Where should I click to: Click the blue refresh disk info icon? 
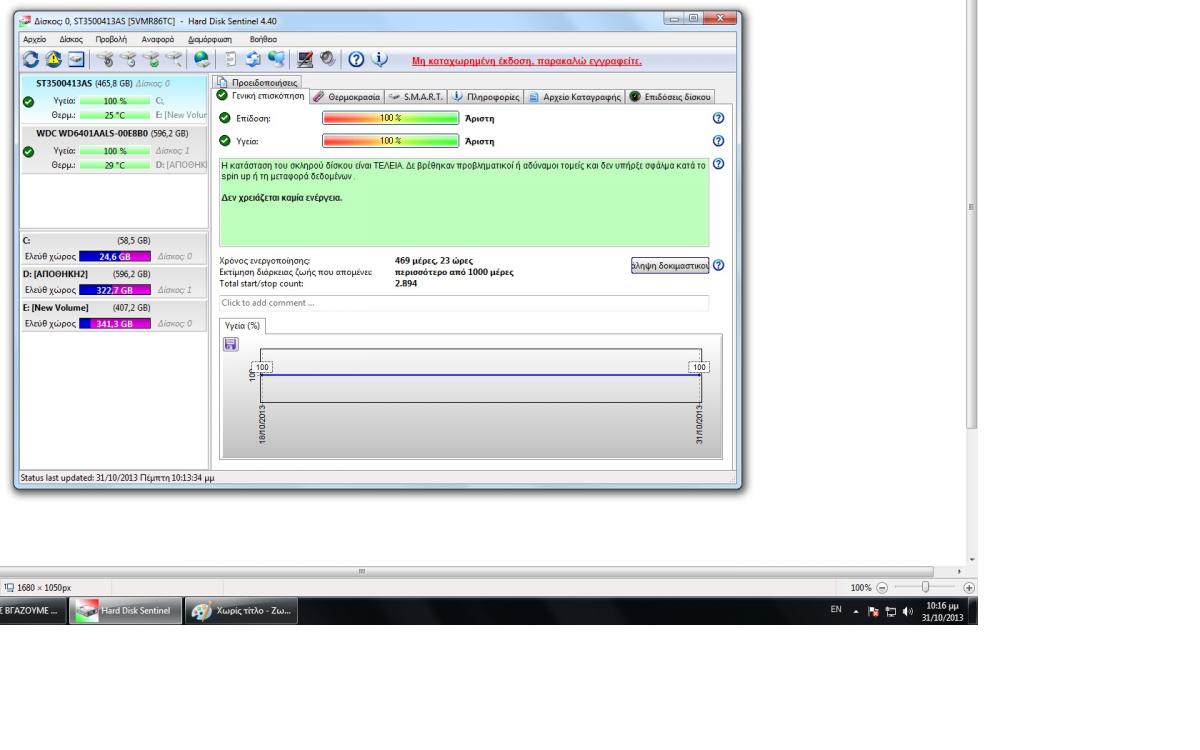31,60
